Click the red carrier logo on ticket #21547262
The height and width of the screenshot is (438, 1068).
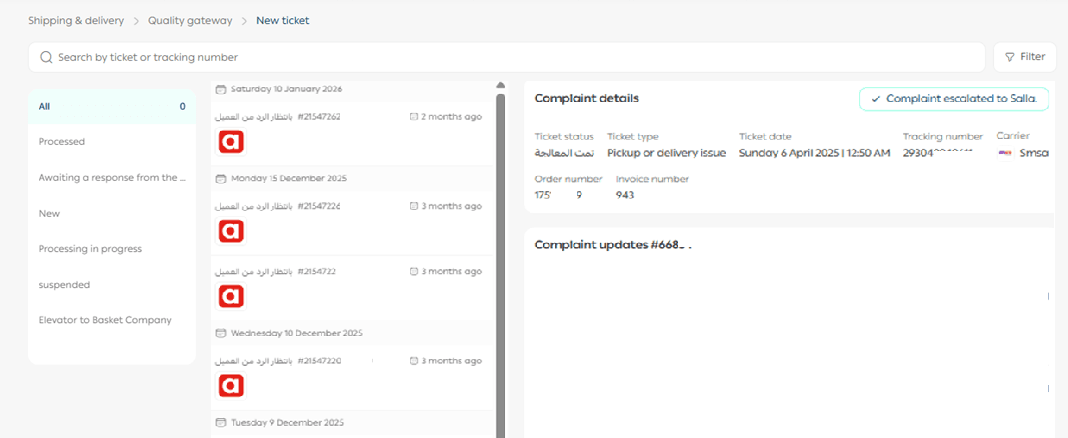point(231,142)
